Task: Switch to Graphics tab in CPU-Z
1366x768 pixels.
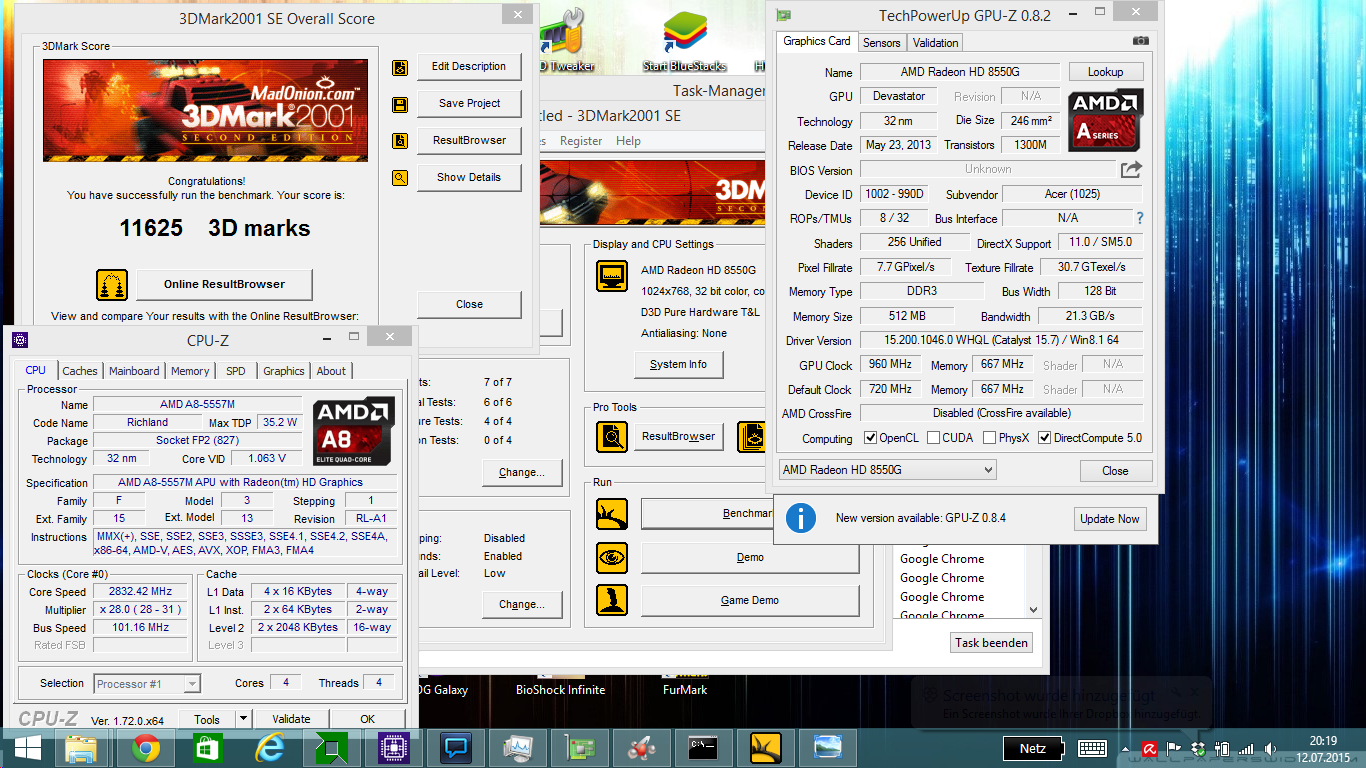Action: 284,371
